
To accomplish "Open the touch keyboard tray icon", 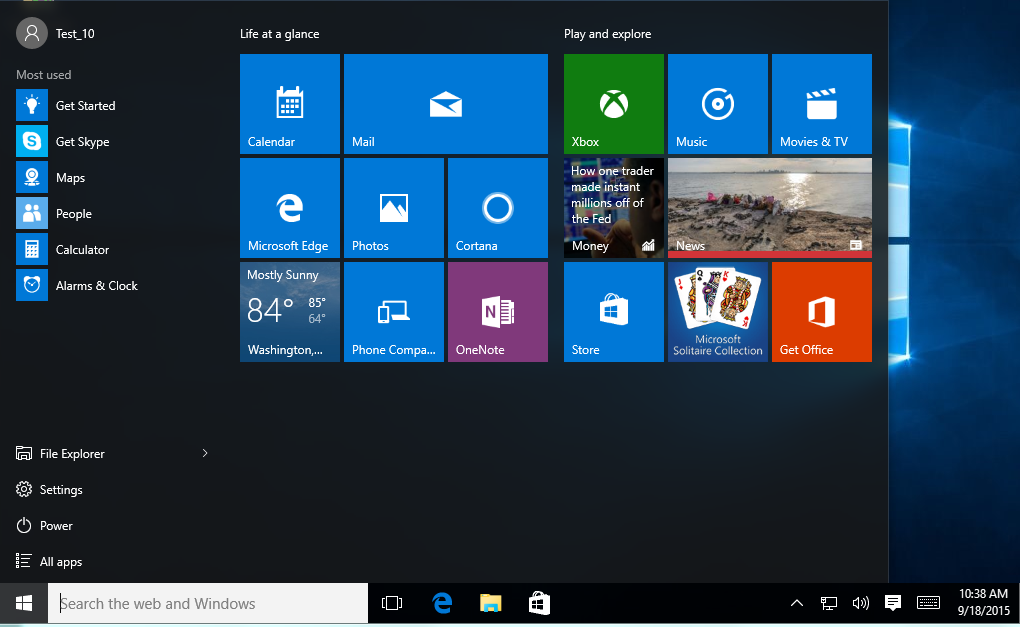I will coord(928,604).
